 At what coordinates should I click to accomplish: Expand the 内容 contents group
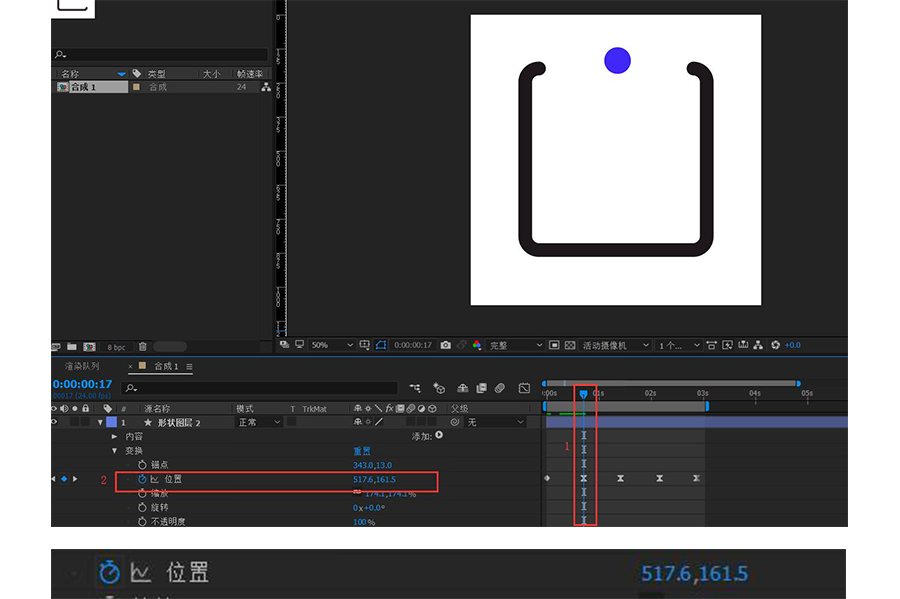coord(114,437)
